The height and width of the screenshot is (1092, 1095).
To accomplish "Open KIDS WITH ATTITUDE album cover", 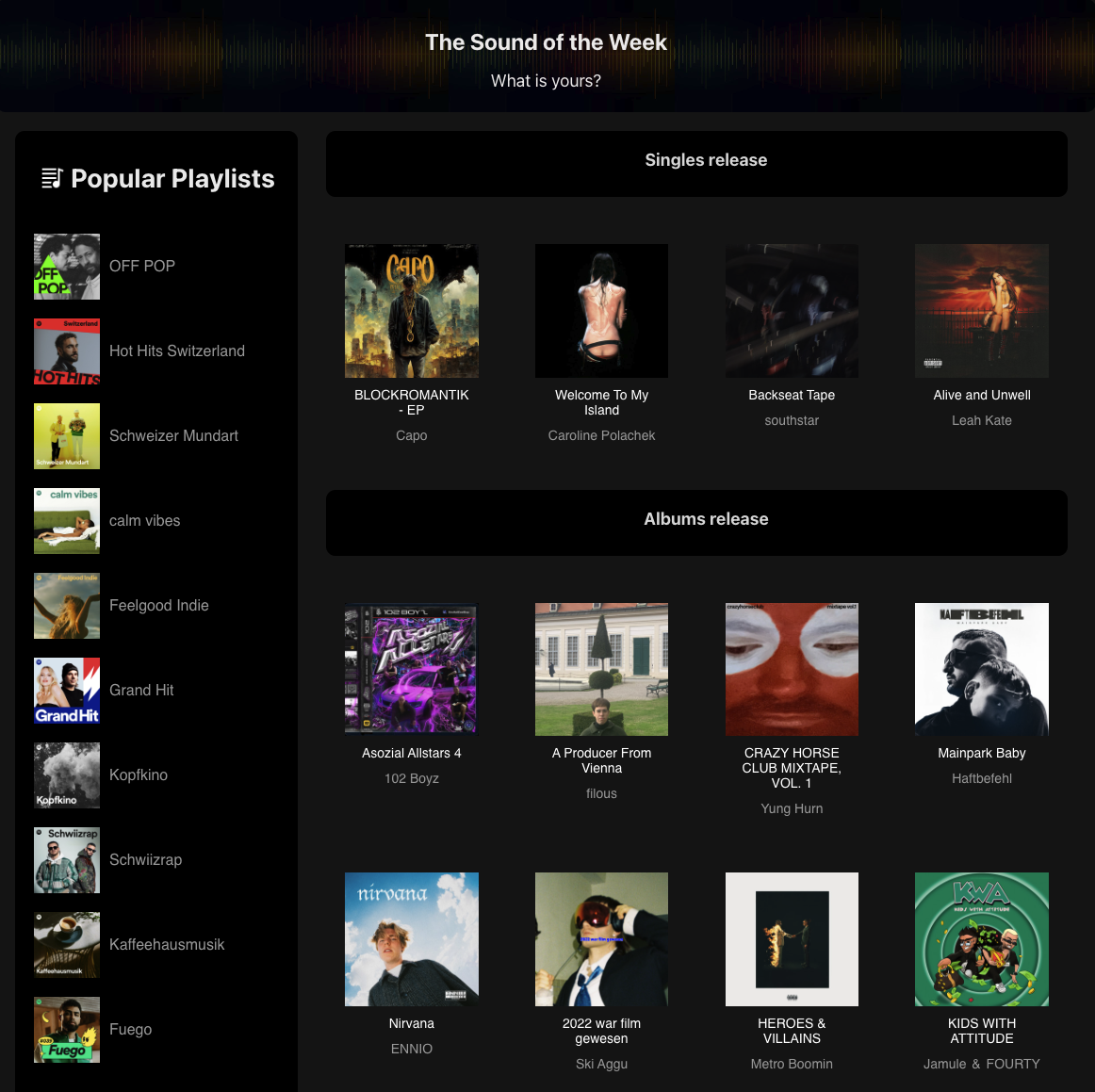I will (x=982, y=939).
